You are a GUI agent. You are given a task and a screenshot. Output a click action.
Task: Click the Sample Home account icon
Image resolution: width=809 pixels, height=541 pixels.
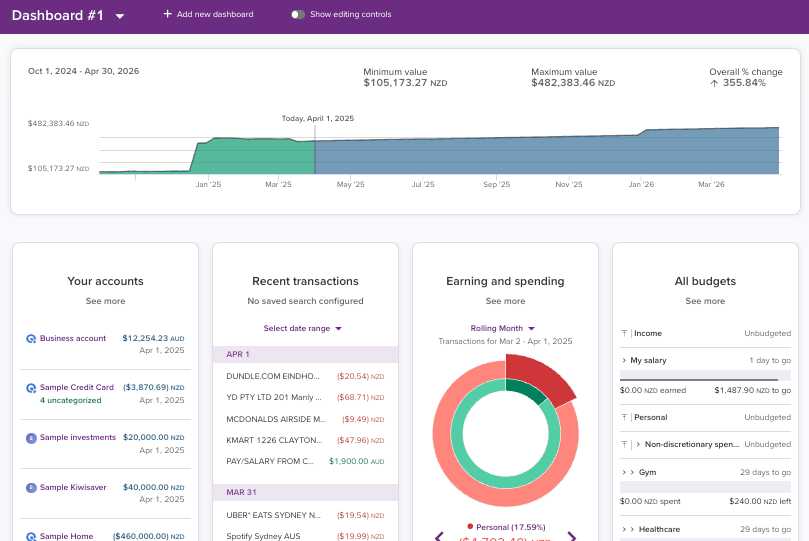[31, 536]
